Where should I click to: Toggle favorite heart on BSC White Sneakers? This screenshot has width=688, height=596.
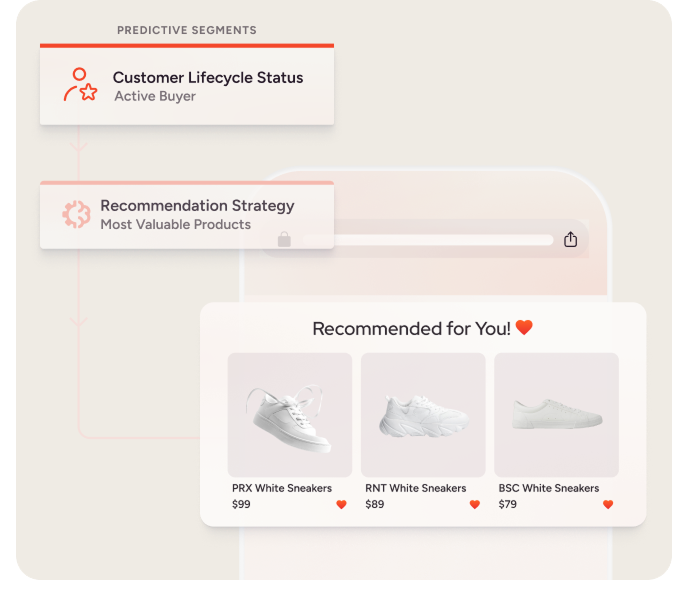coord(608,505)
